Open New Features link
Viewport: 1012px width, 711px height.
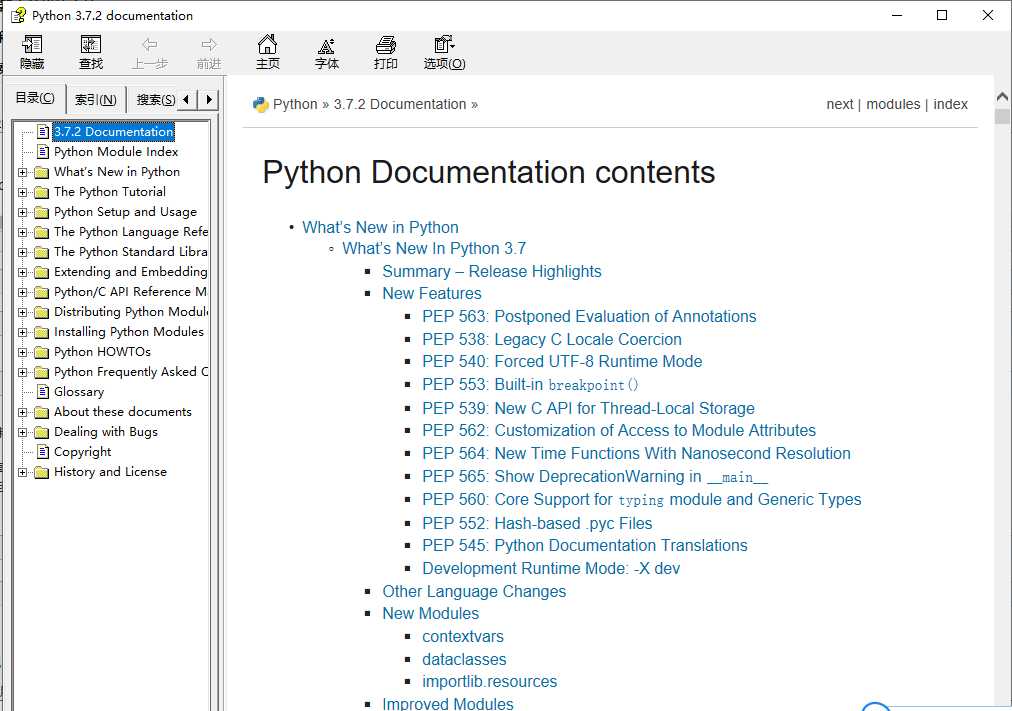[432, 294]
